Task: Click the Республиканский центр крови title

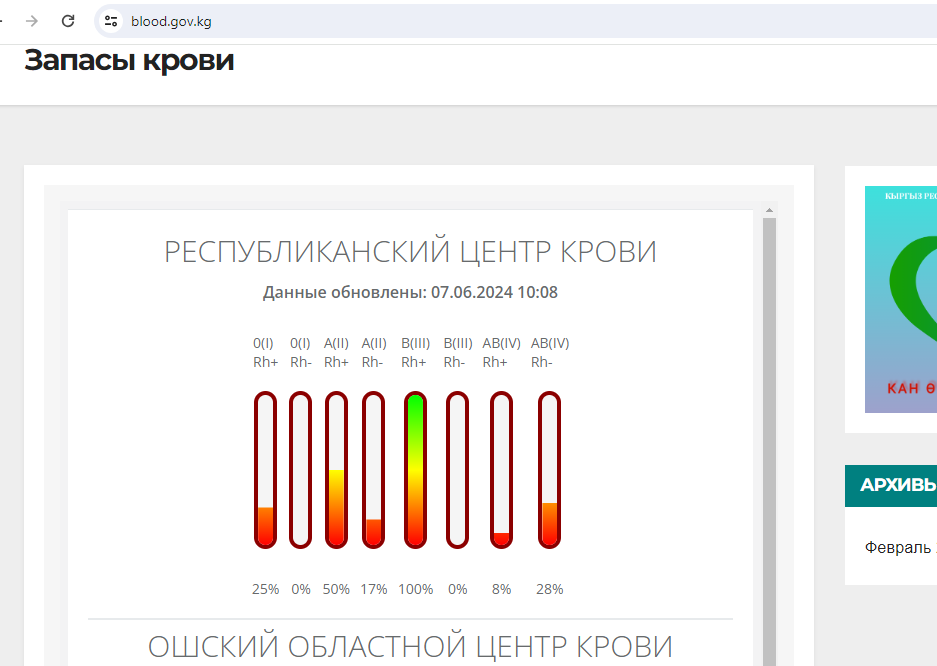Action: click(x=410, y=252)
